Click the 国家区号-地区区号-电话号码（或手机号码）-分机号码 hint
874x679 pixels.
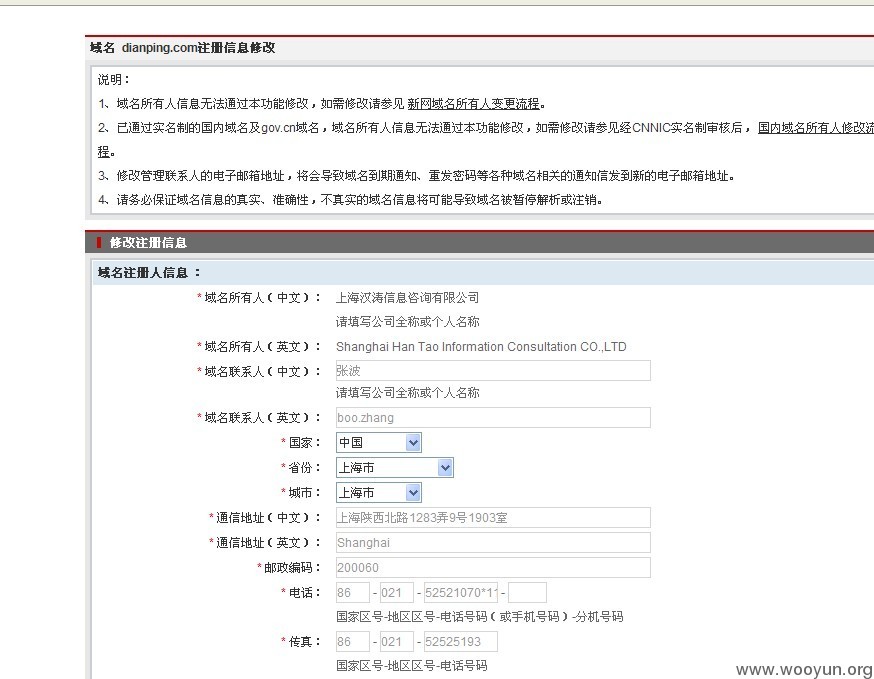click(479, 617)
